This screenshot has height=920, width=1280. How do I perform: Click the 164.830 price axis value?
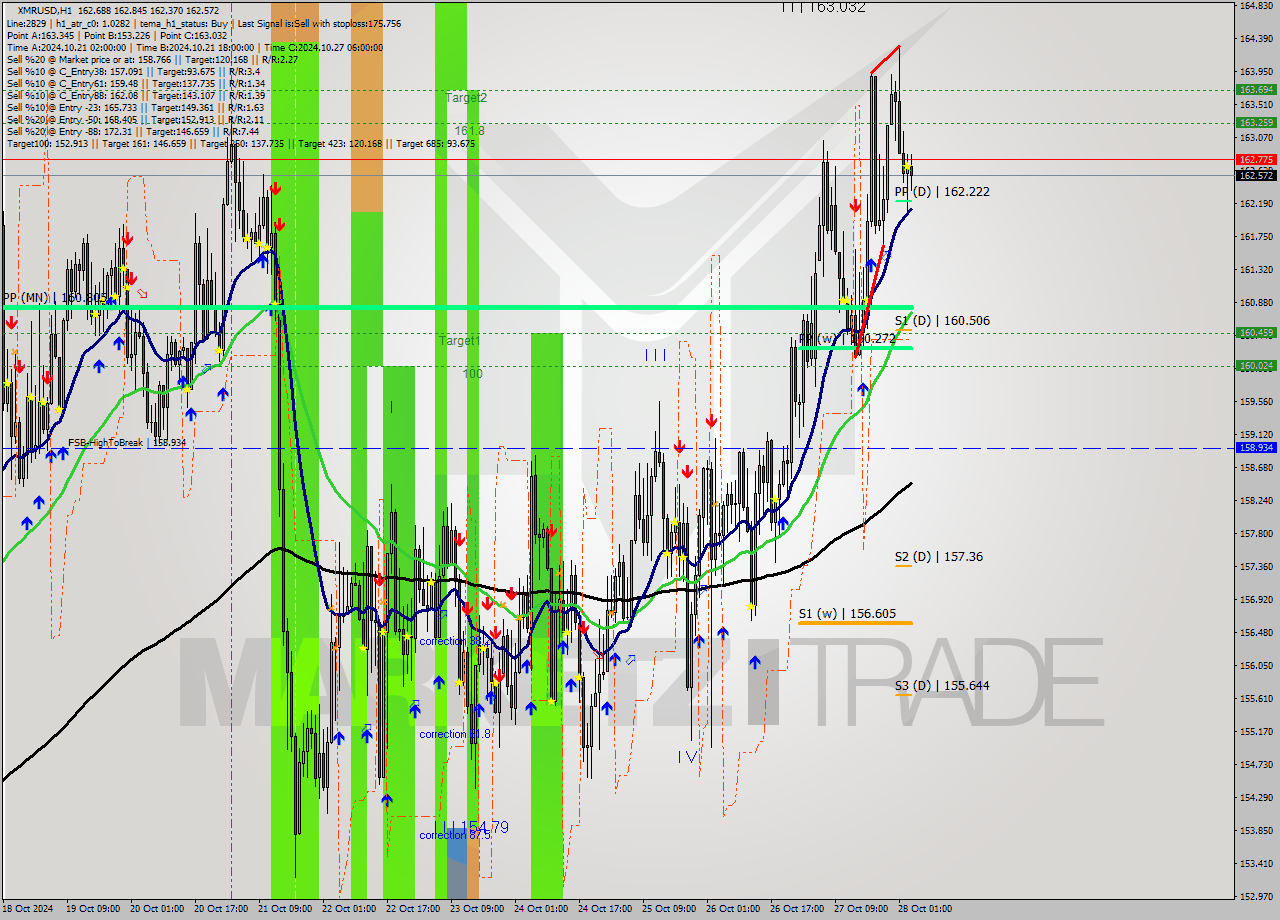[1255, 5]
